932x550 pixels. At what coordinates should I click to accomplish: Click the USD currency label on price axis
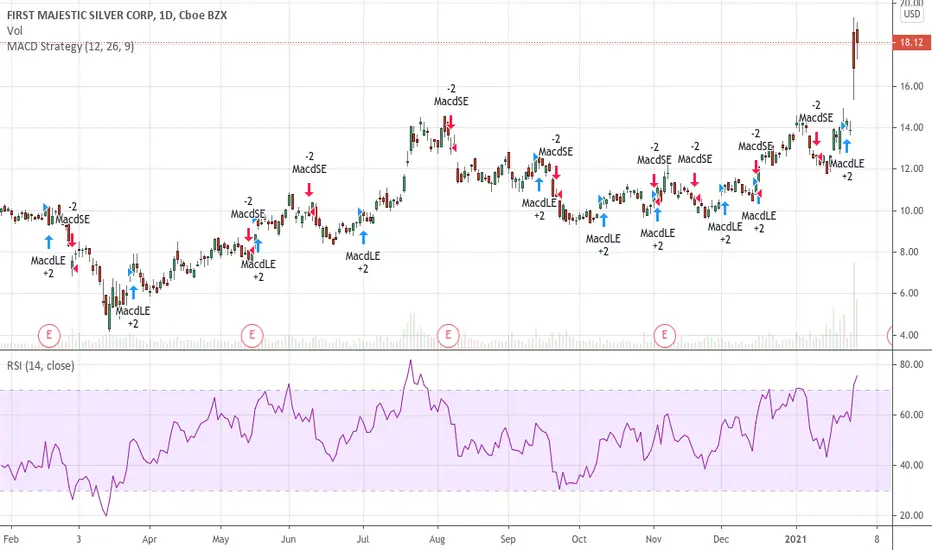click(912, 14)
